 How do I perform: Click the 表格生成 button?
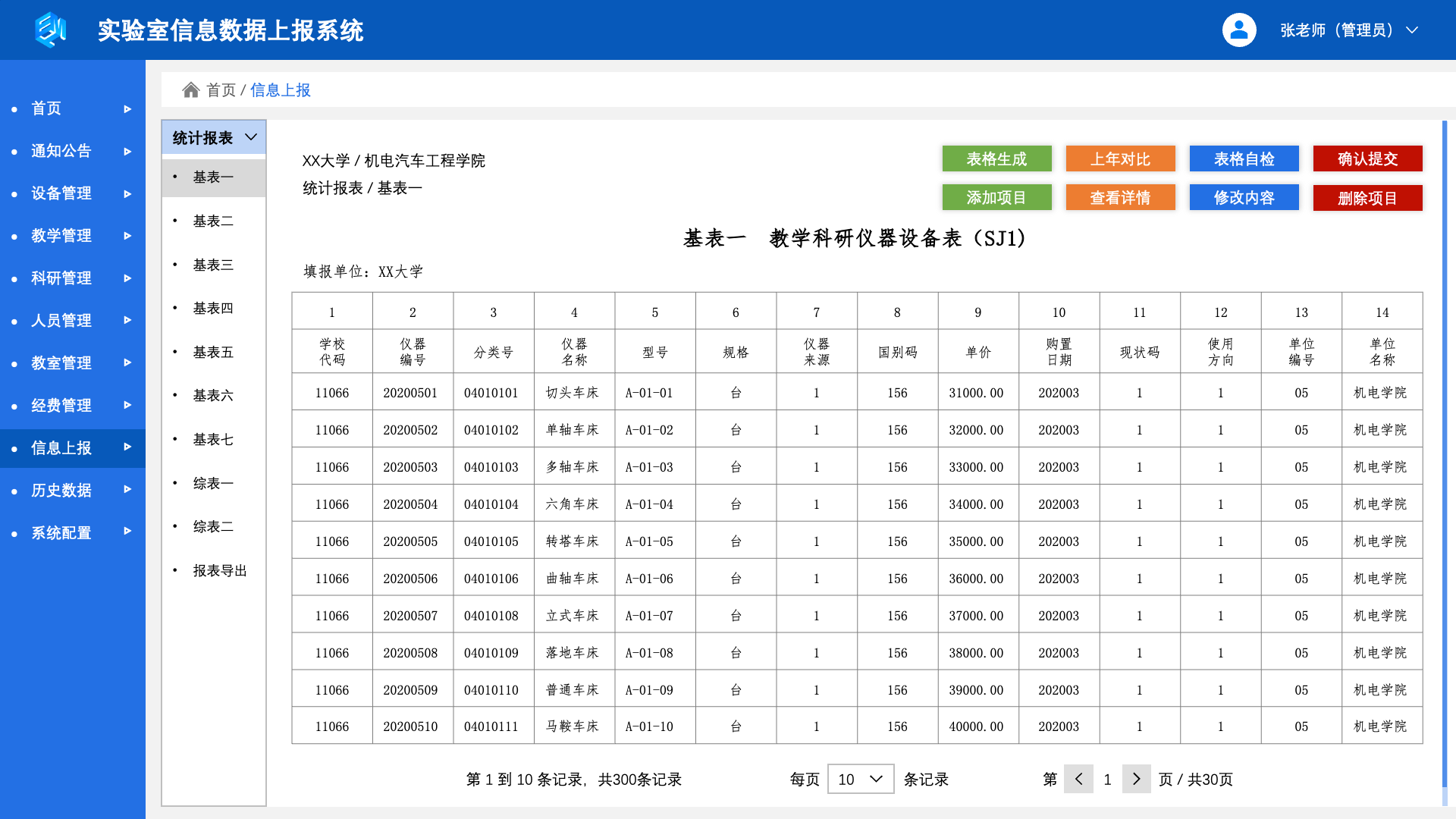(x=996, y=159)
